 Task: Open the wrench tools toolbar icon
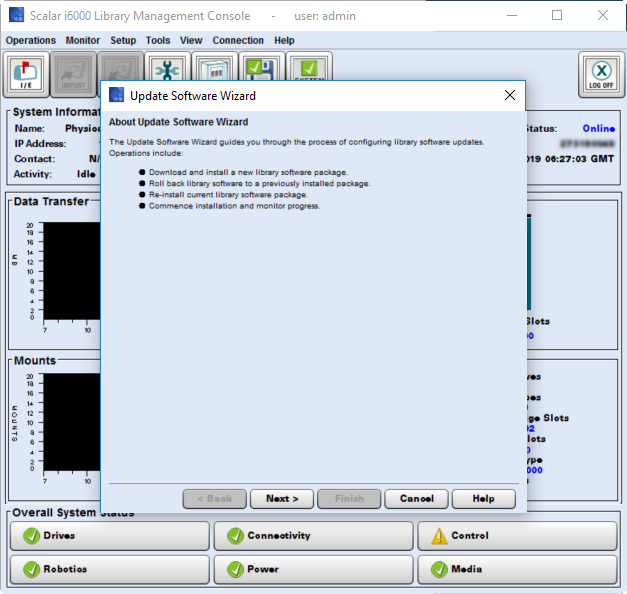pyautogui.click(x=168, y=67)
